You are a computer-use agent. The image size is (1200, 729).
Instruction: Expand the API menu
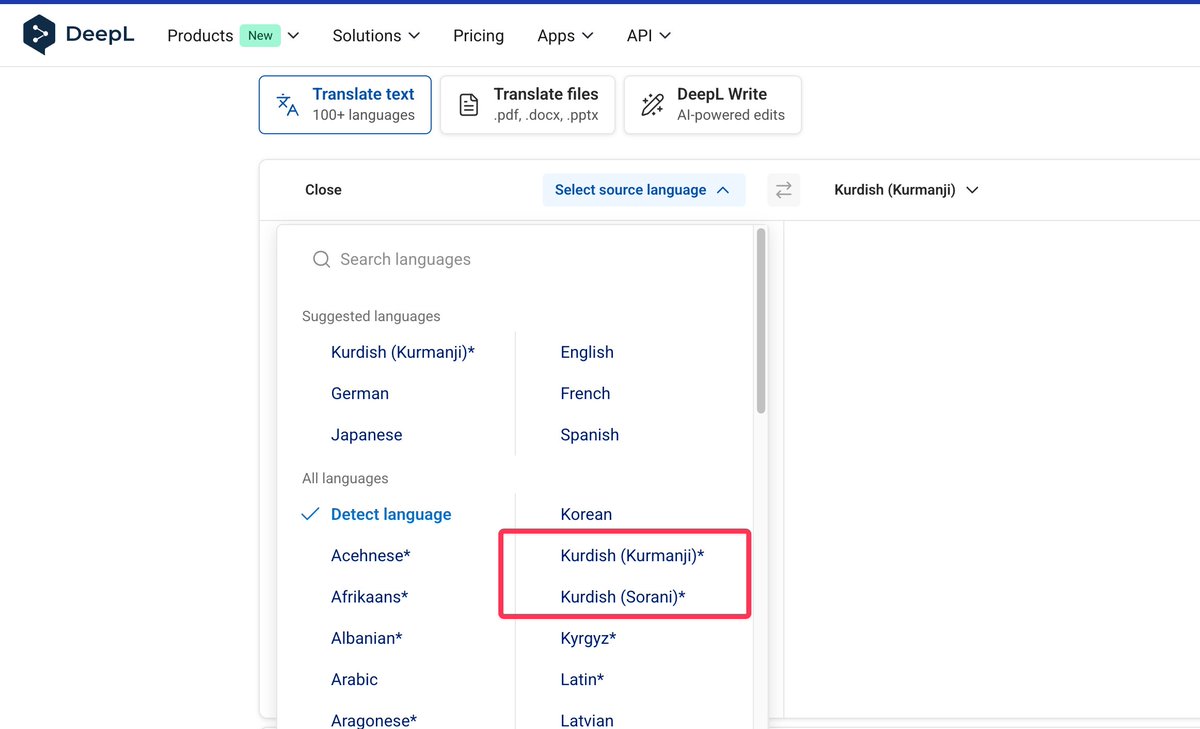pyautogui.click(x=649, y=35)
